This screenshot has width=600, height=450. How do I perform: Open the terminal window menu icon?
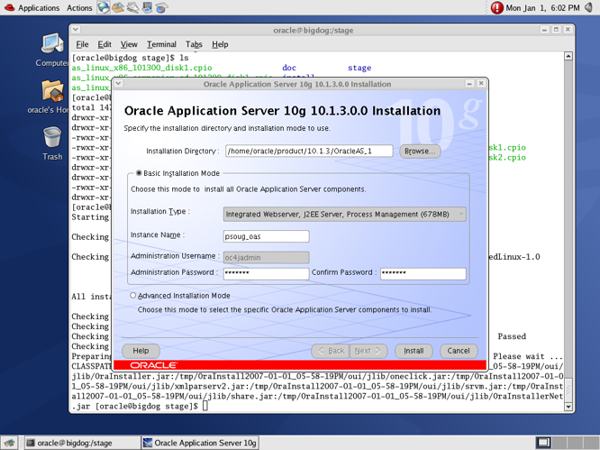pyautogui.click(x=75, y=29)
